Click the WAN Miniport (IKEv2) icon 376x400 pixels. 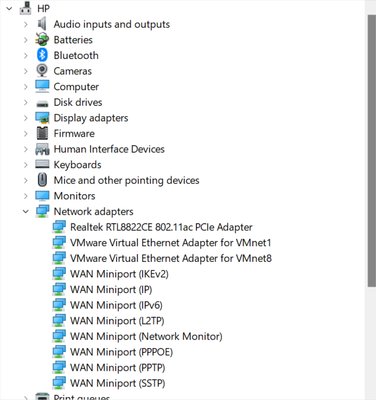tap(59, 274)
